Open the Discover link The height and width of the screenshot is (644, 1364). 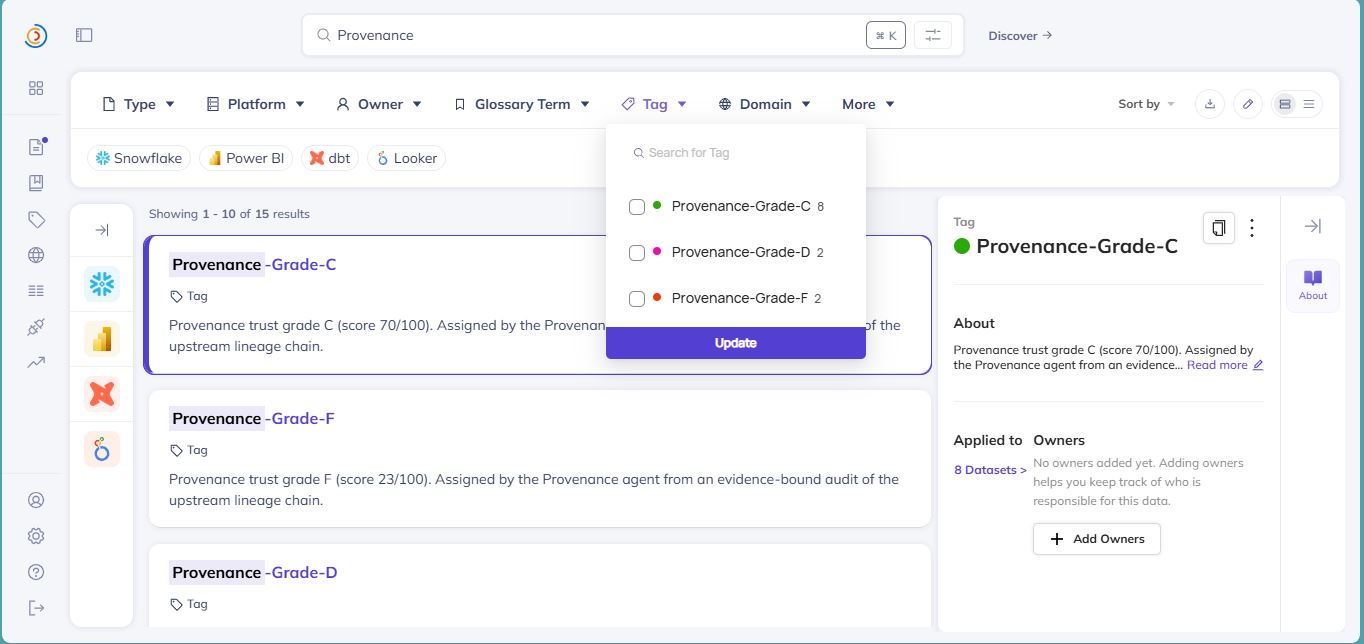click(x=1020, y=35)
